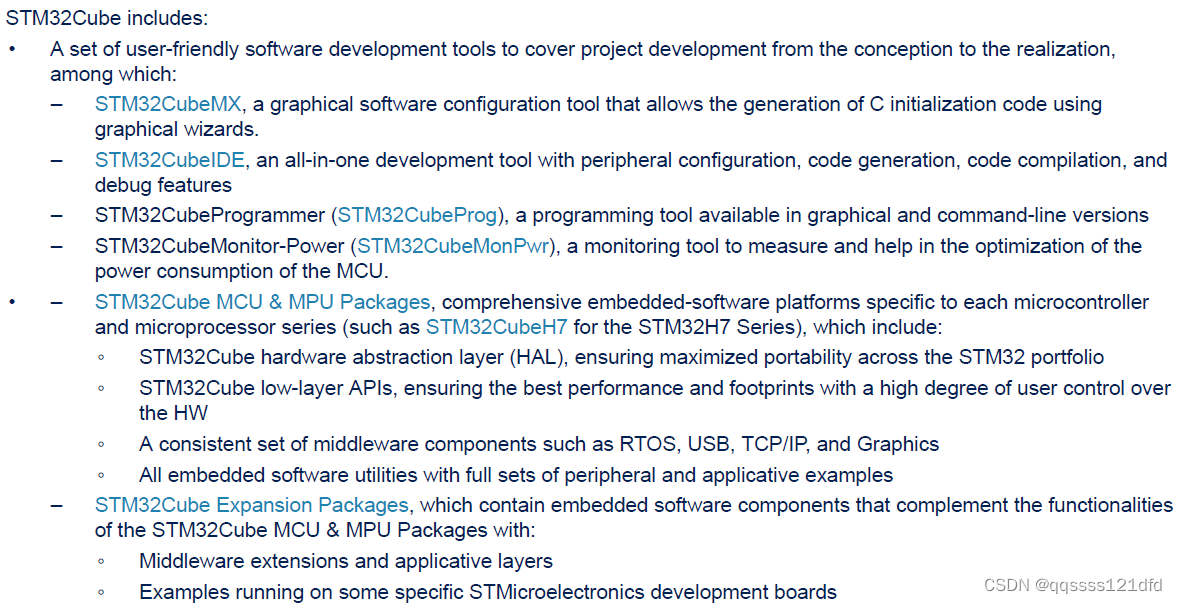Open the STM32CubeIDE link
This screenshot has width=1177, height=603.
tap(170, 160)
